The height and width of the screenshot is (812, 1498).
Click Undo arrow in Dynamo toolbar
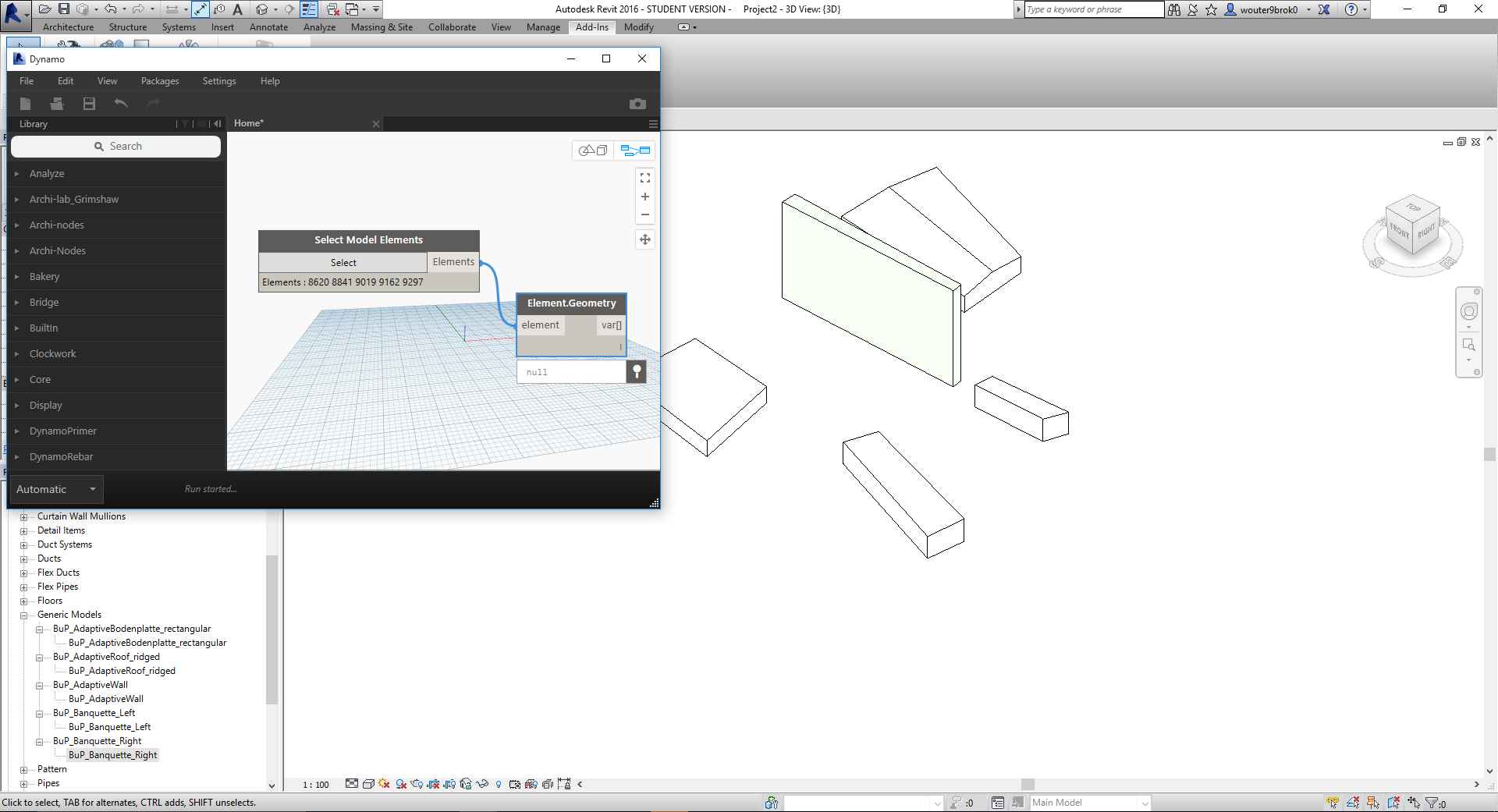pos(121,104)
